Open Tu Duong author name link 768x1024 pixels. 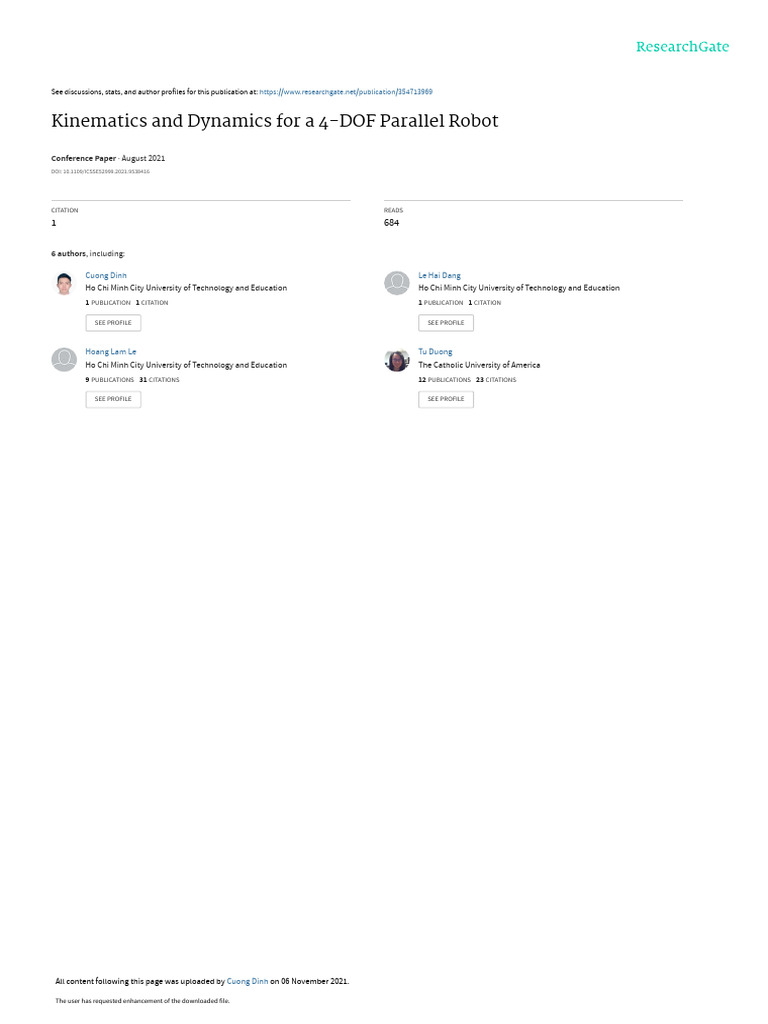[435, 352]
